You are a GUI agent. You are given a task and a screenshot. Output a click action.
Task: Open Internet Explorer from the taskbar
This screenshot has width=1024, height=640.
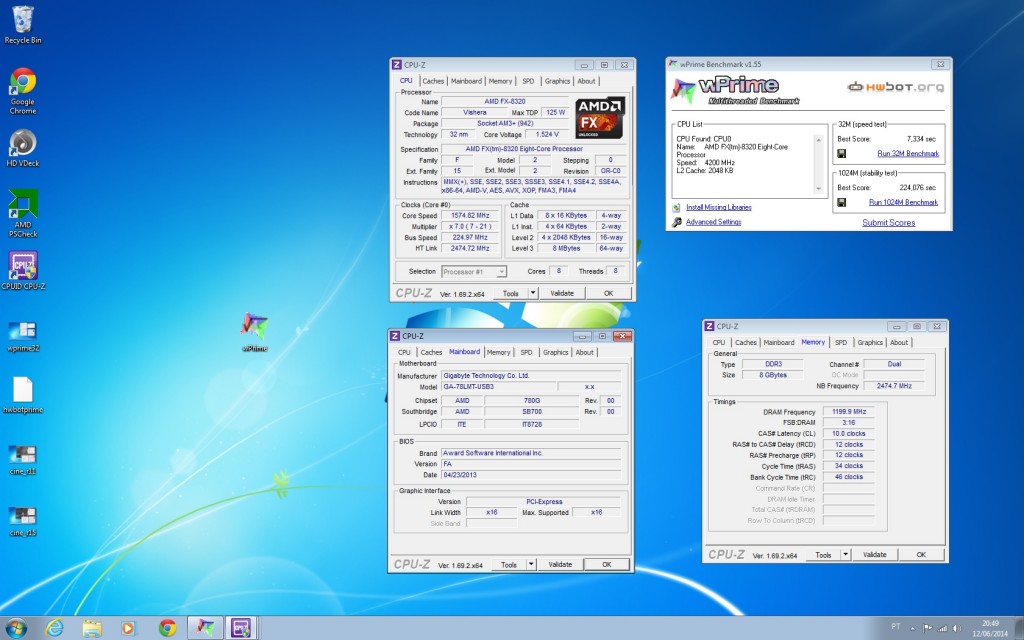pos(55,627)
